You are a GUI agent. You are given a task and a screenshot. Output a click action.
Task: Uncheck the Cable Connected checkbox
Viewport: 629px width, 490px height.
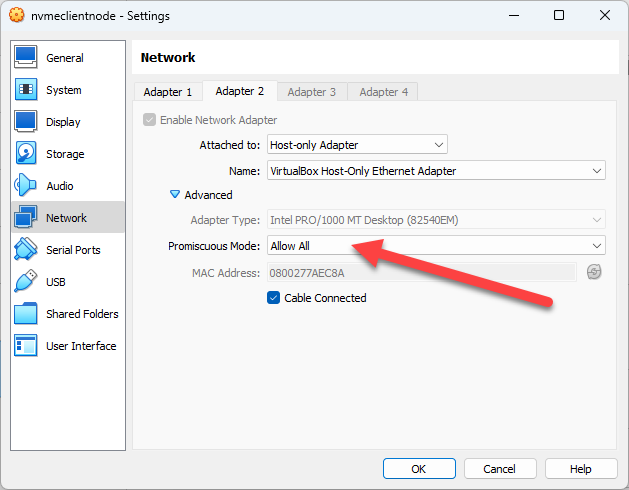click(x=274, y=298)
